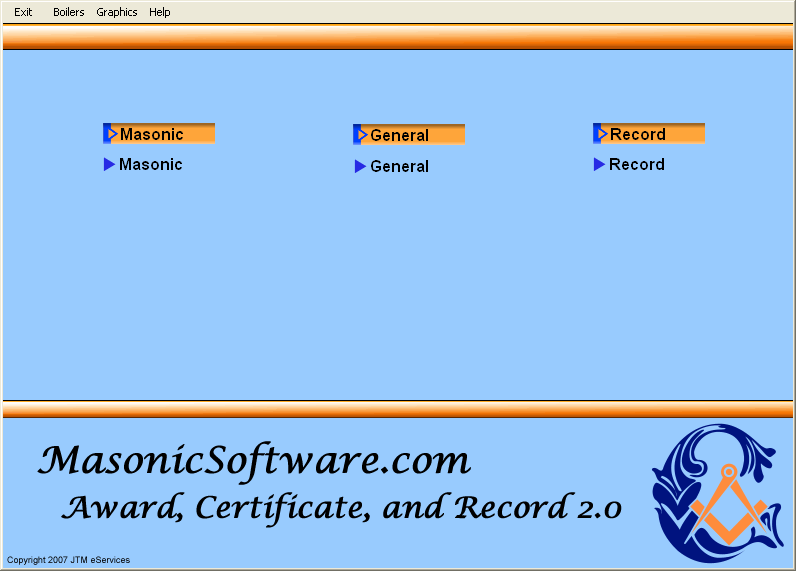Click the orange highlighted General button

tap(409, 135)
